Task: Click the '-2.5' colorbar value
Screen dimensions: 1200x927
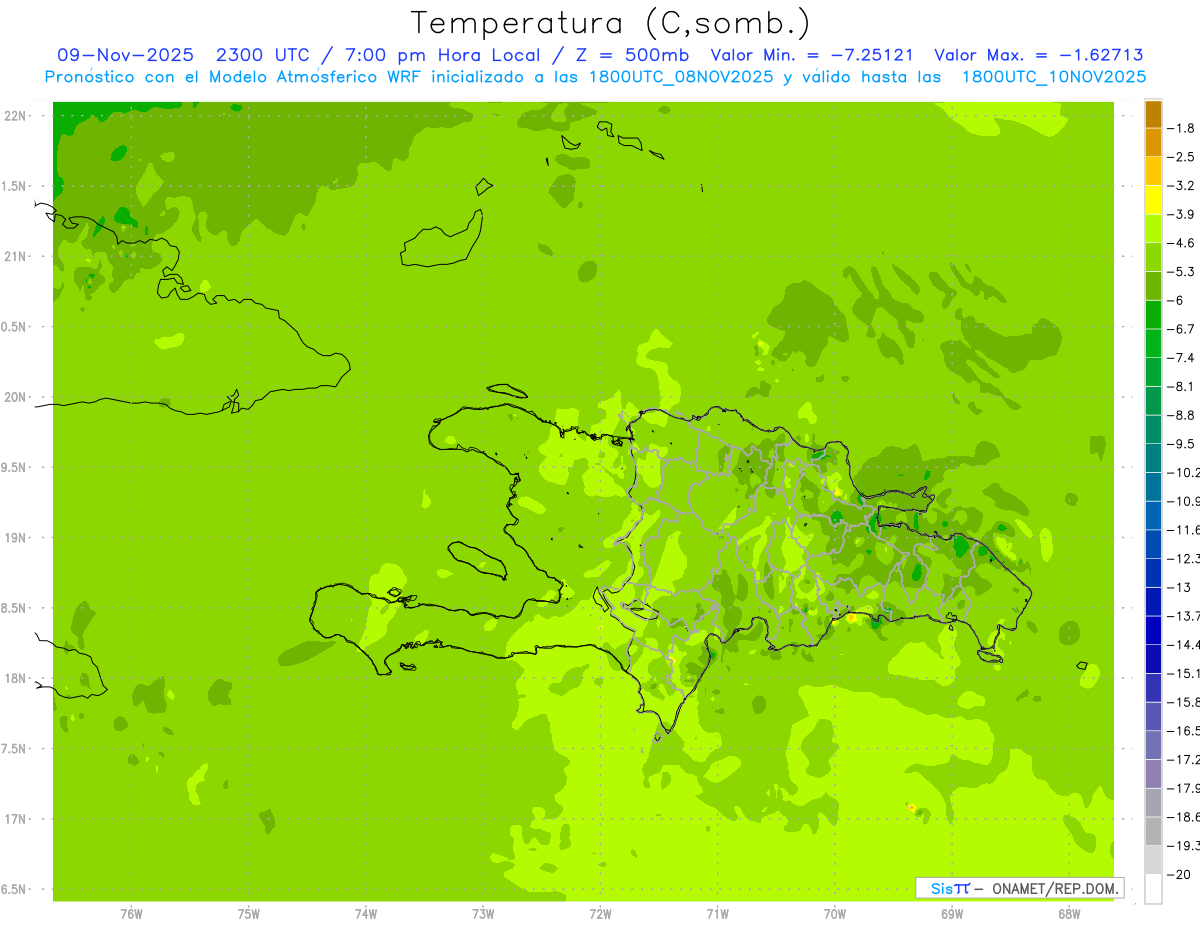Action: [1181, 157]
